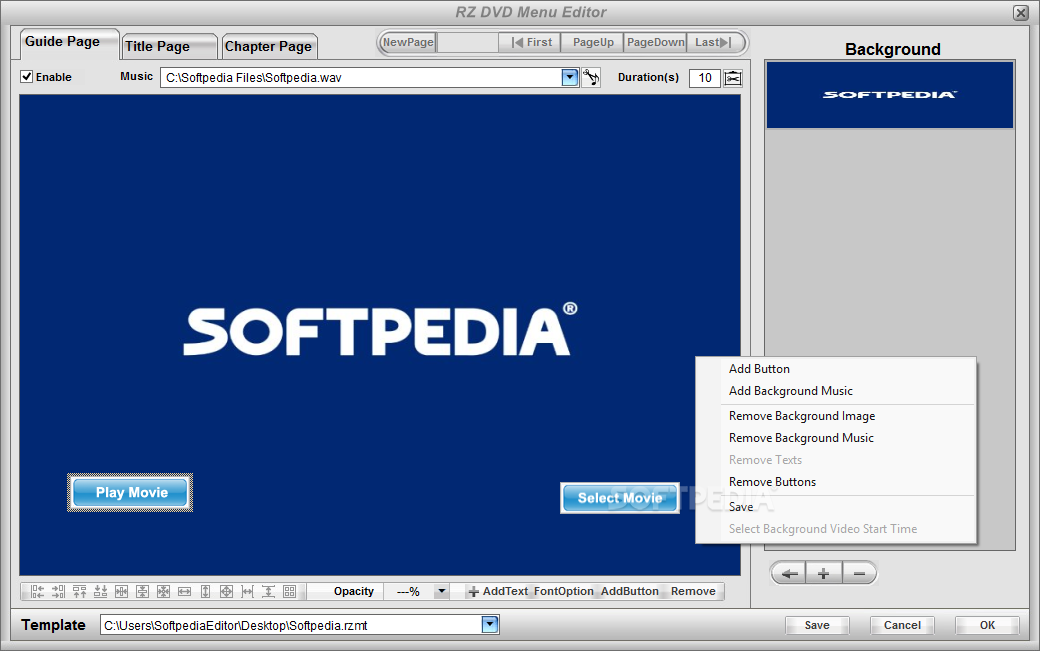Click the Music file path field
This screenshot has height=651, width=1040.
pos(361,78)
